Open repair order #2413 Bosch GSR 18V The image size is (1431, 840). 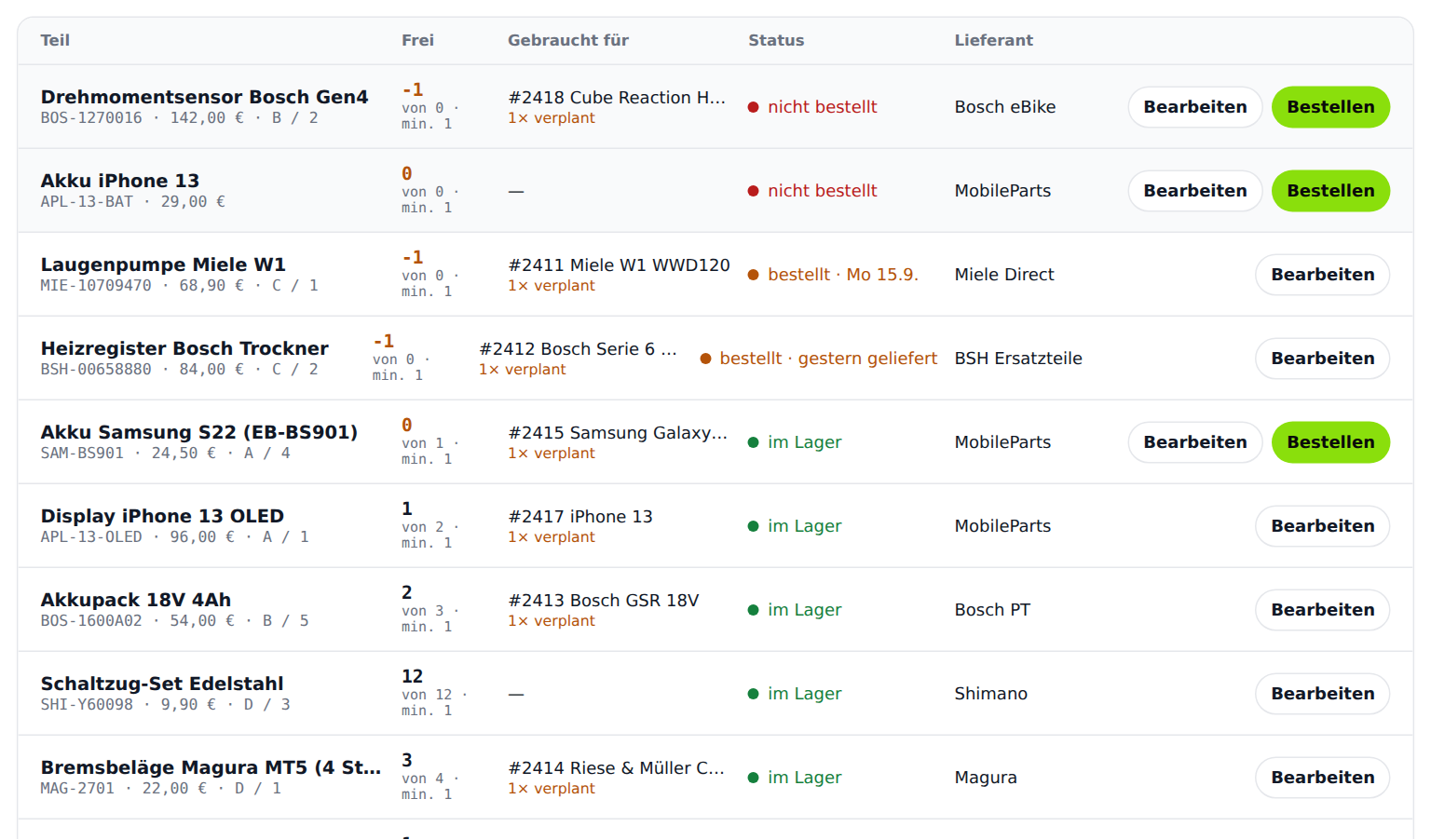coord(604,601)
